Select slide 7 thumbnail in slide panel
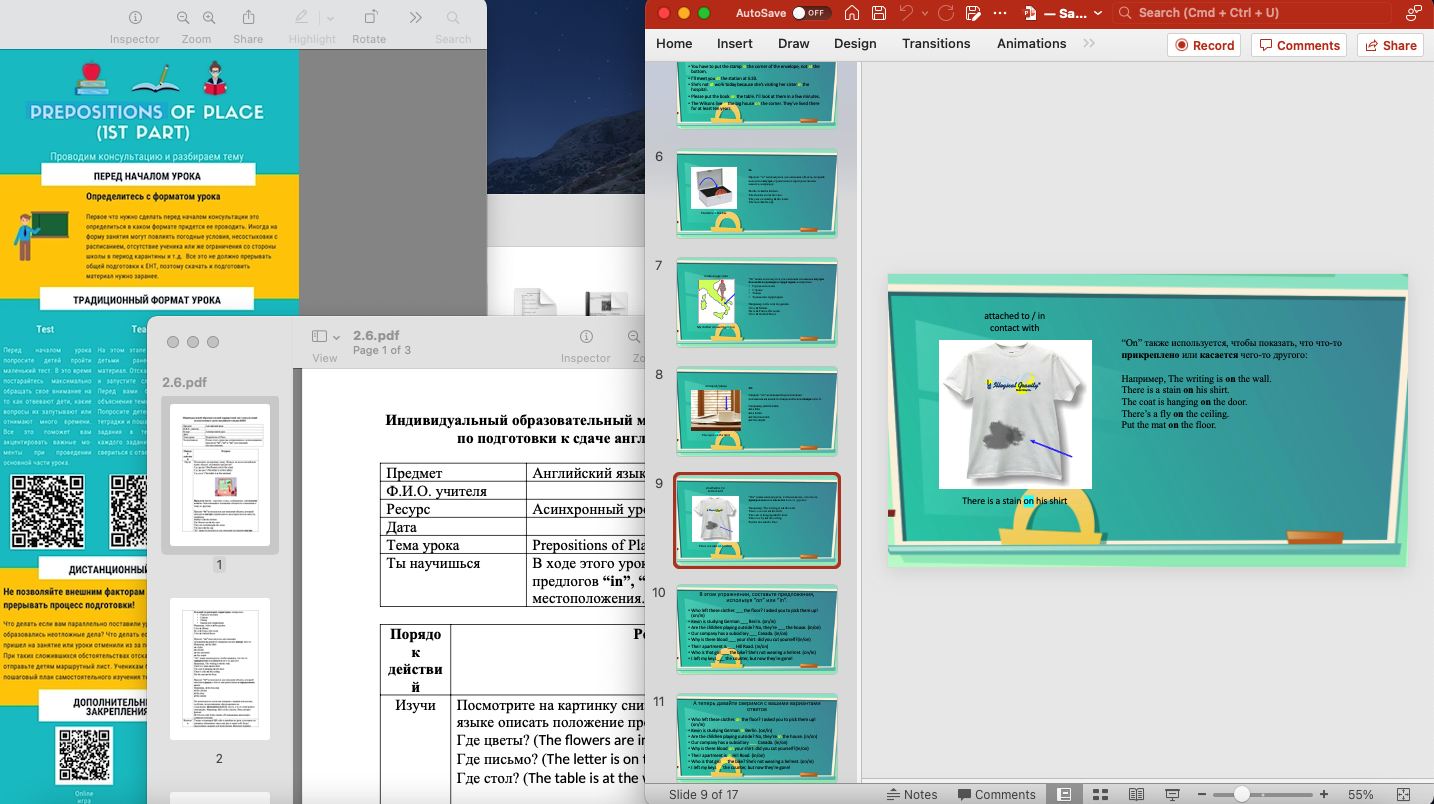Image resolution: width=1434 pixels, height=804 pixels. (x=756, y=301)
